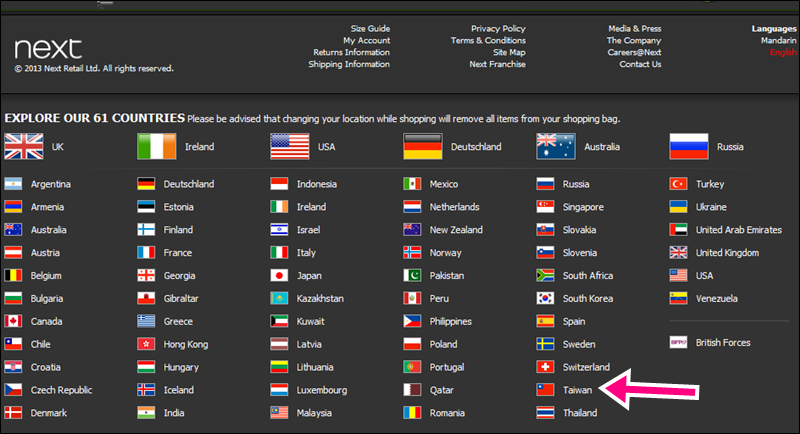This screenshot has width=800, height=434.
Task: Click the Belgium flag icon
Action: click(x=13, y=275)
